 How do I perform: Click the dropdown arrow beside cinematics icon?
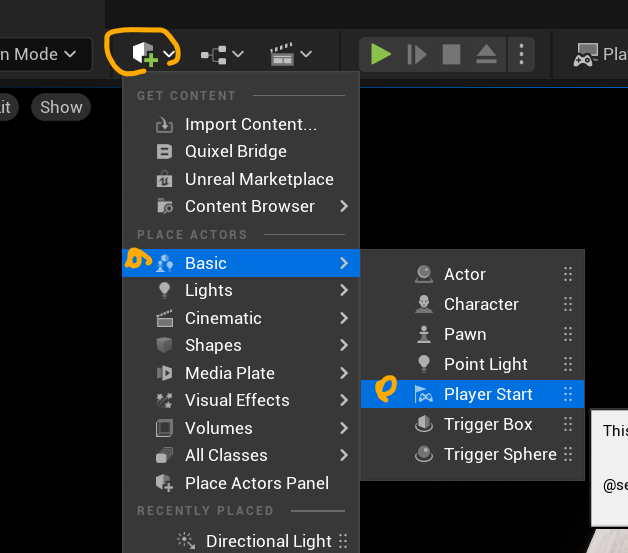[306, 54]
